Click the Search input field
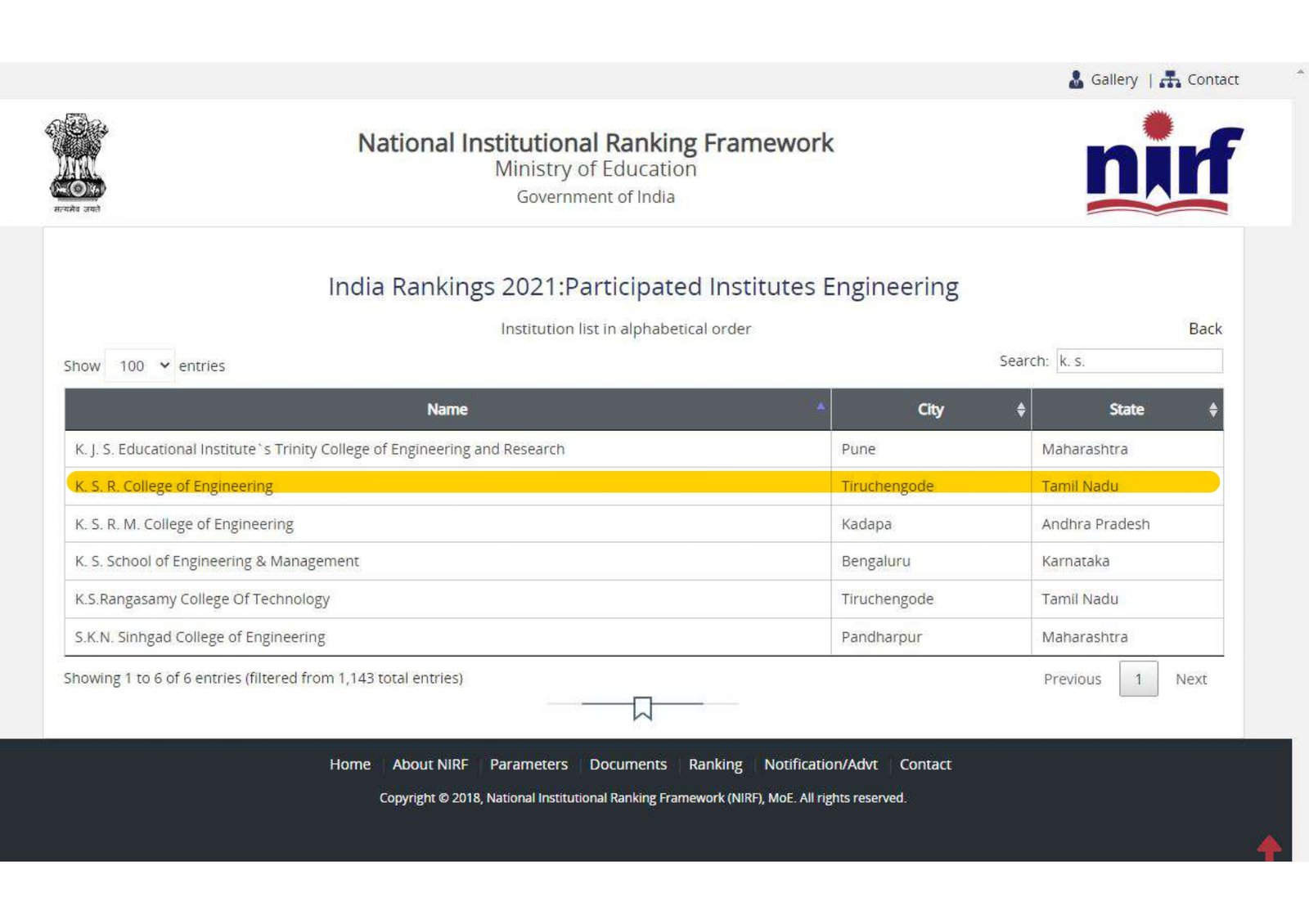 (x=1139, y=361)
